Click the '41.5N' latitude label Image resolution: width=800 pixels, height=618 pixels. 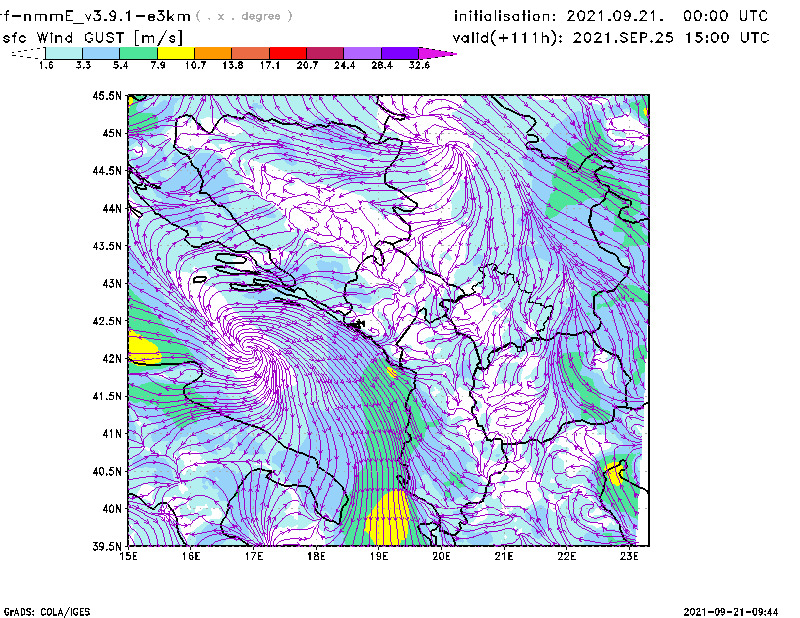107,396
